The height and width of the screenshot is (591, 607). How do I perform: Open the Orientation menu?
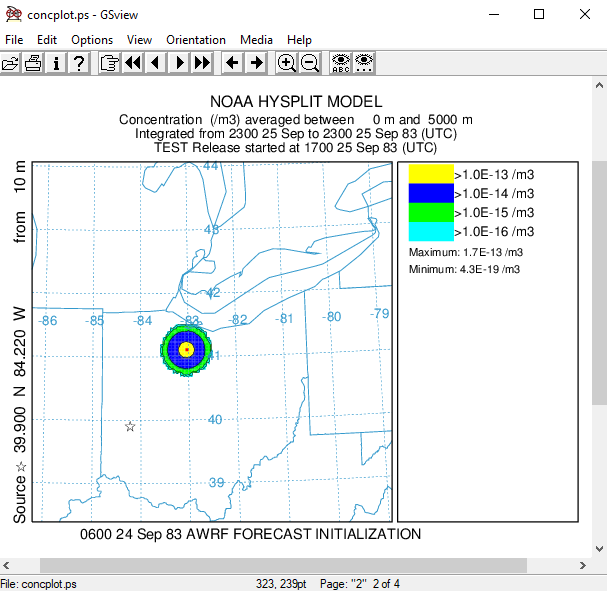pos(196,40)
